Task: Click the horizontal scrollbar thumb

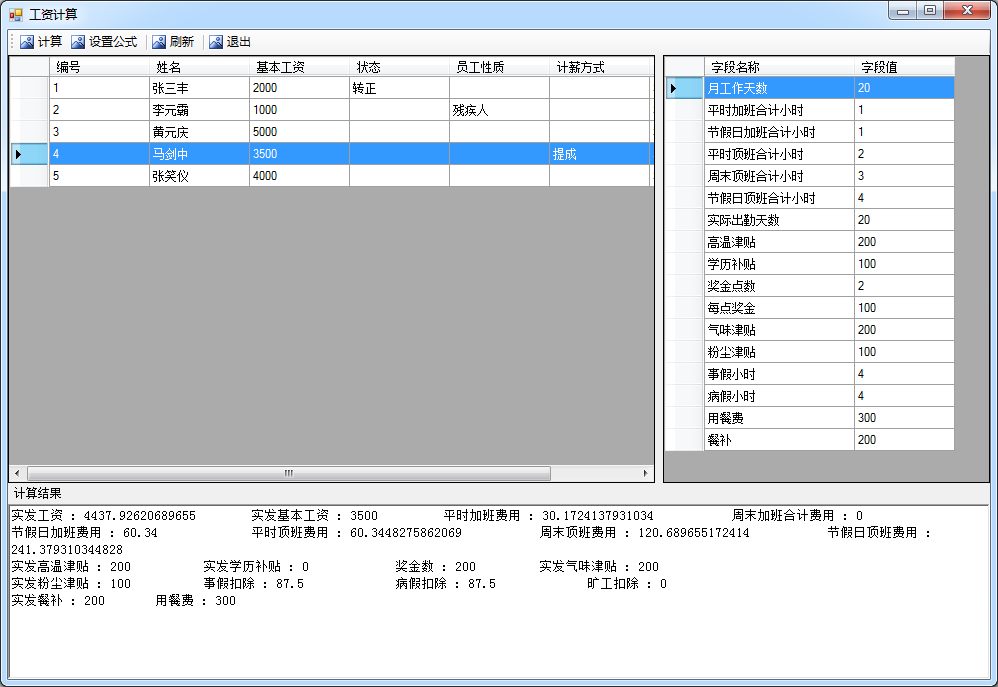Action: 288,473
